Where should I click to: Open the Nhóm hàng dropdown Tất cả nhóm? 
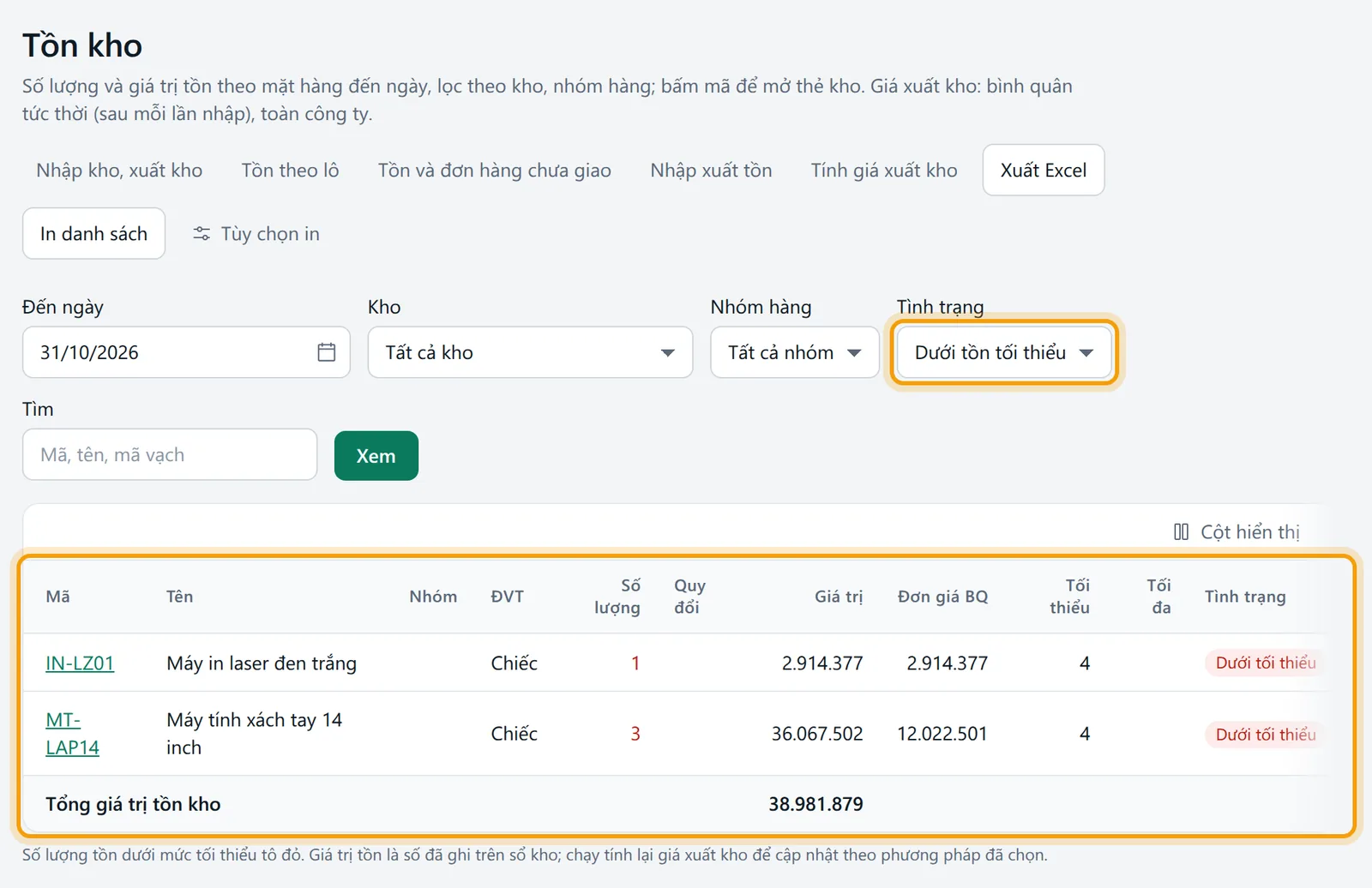[795, 352]
